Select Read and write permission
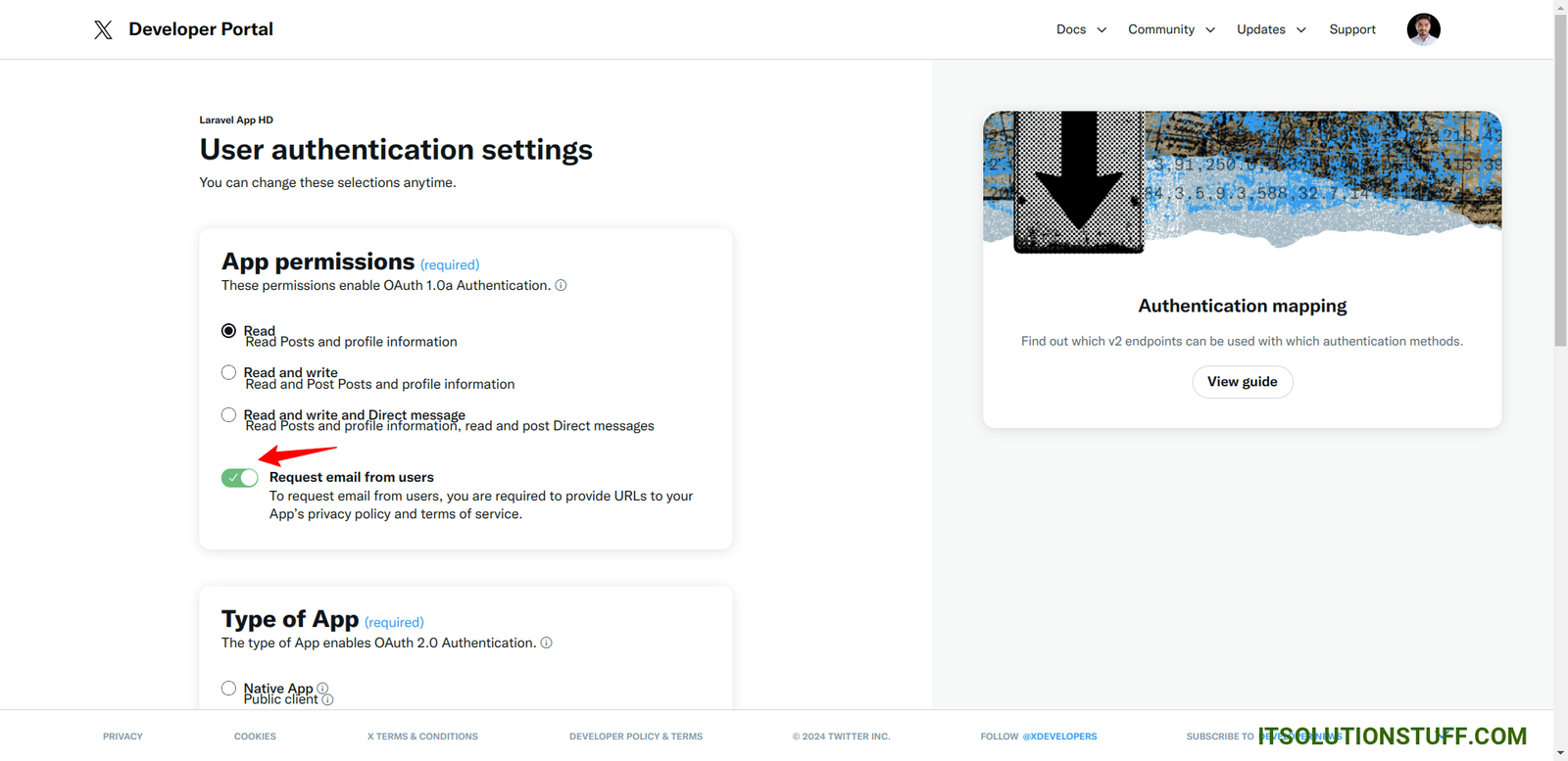 (x=228, y=372)
